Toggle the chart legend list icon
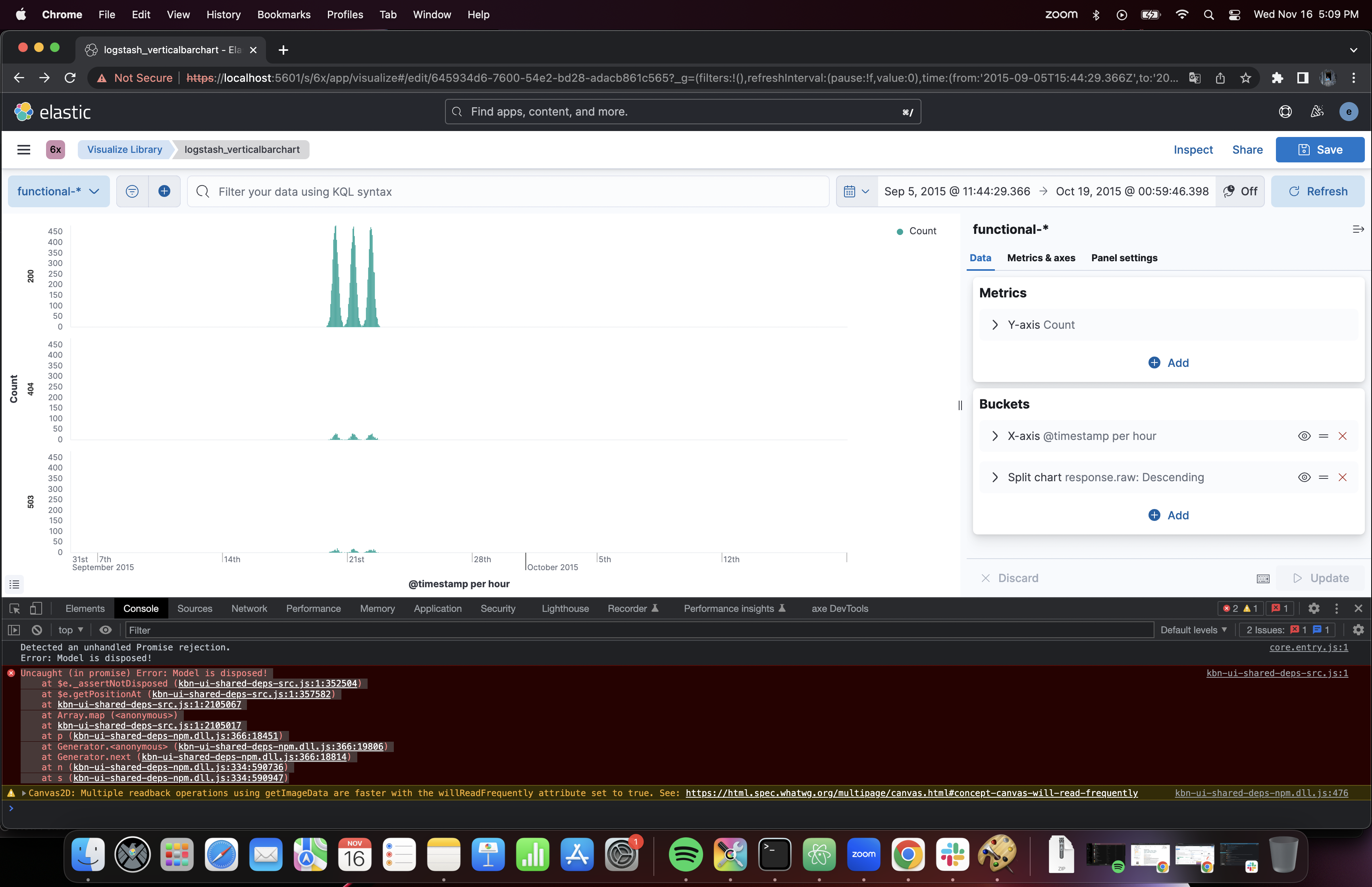Image resolution: width=1372 pixels, height=887 pixels. pos(14,584)
